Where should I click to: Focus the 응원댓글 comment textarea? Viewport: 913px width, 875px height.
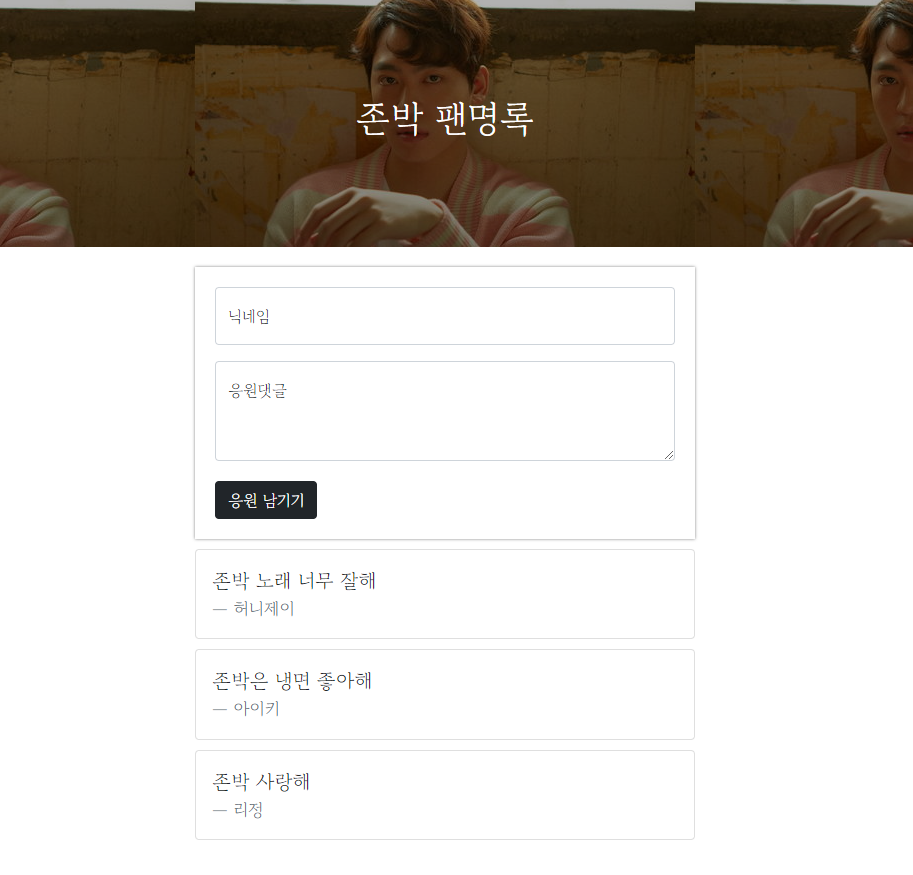coord(444,411)
